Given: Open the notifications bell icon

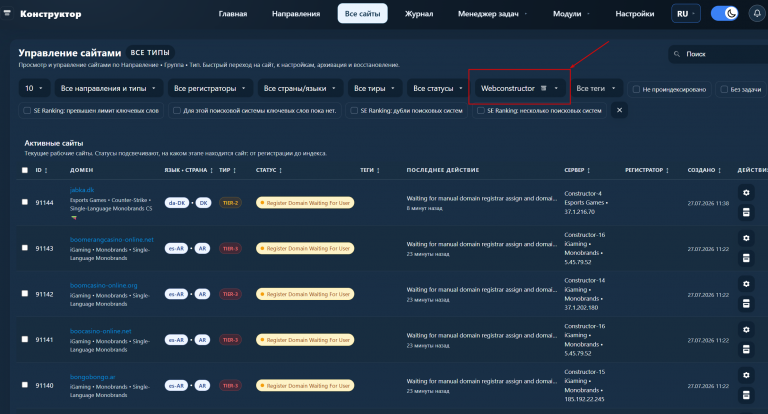Looking at the screenshot, I should pyautogui.click(x=757, y=14).
